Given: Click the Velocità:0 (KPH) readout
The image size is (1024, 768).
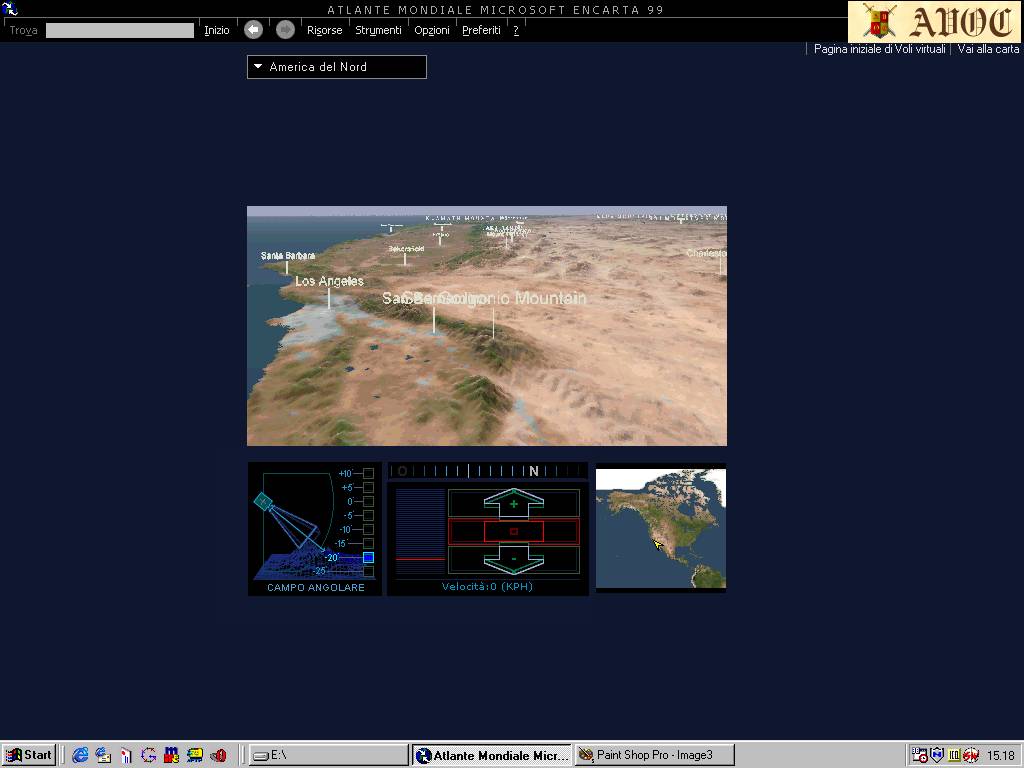Looking at the screenshot, I should (x=487, y=586).
